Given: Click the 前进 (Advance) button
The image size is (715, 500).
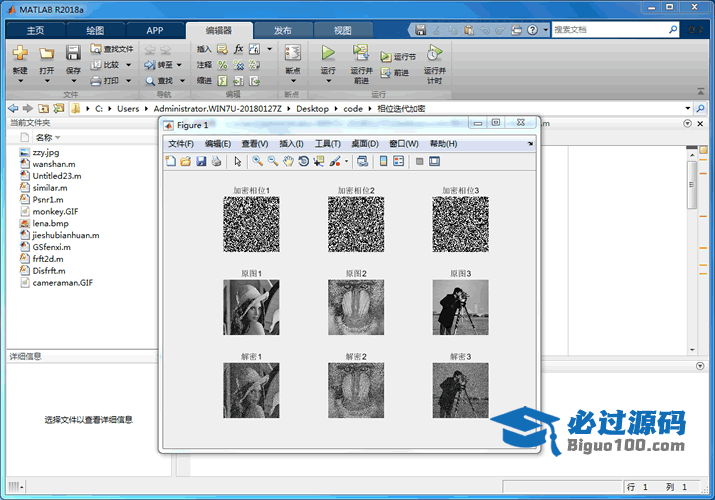Looking at the screenshot, I should 395,72.
